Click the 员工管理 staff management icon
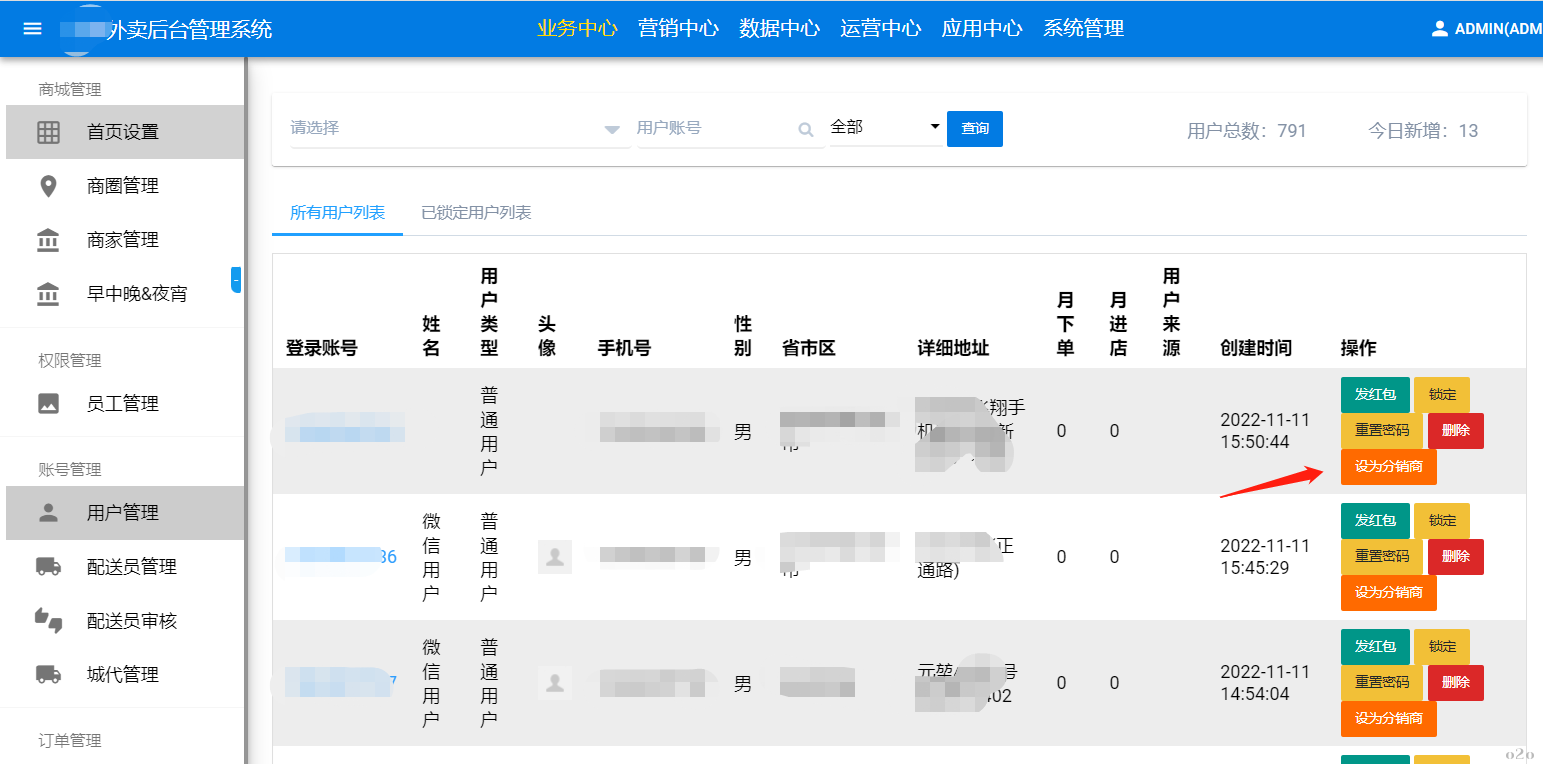 47,403
